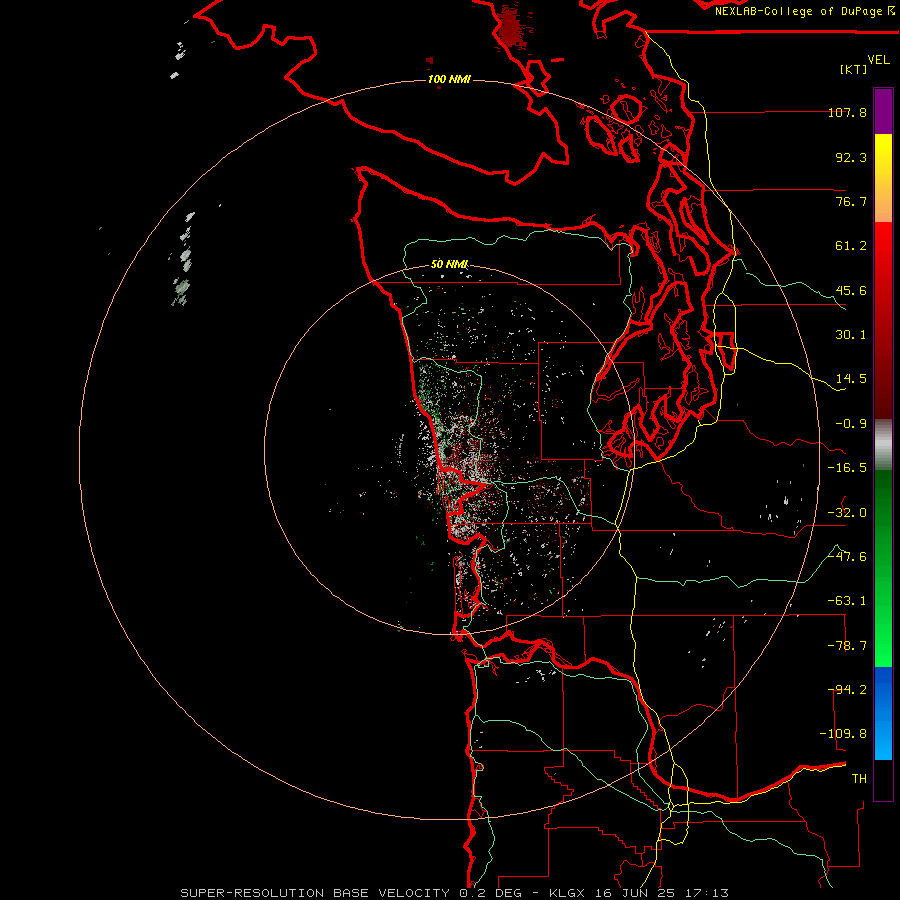Select the VEL legend title
The image size is (900, 900).
[878, 60]
